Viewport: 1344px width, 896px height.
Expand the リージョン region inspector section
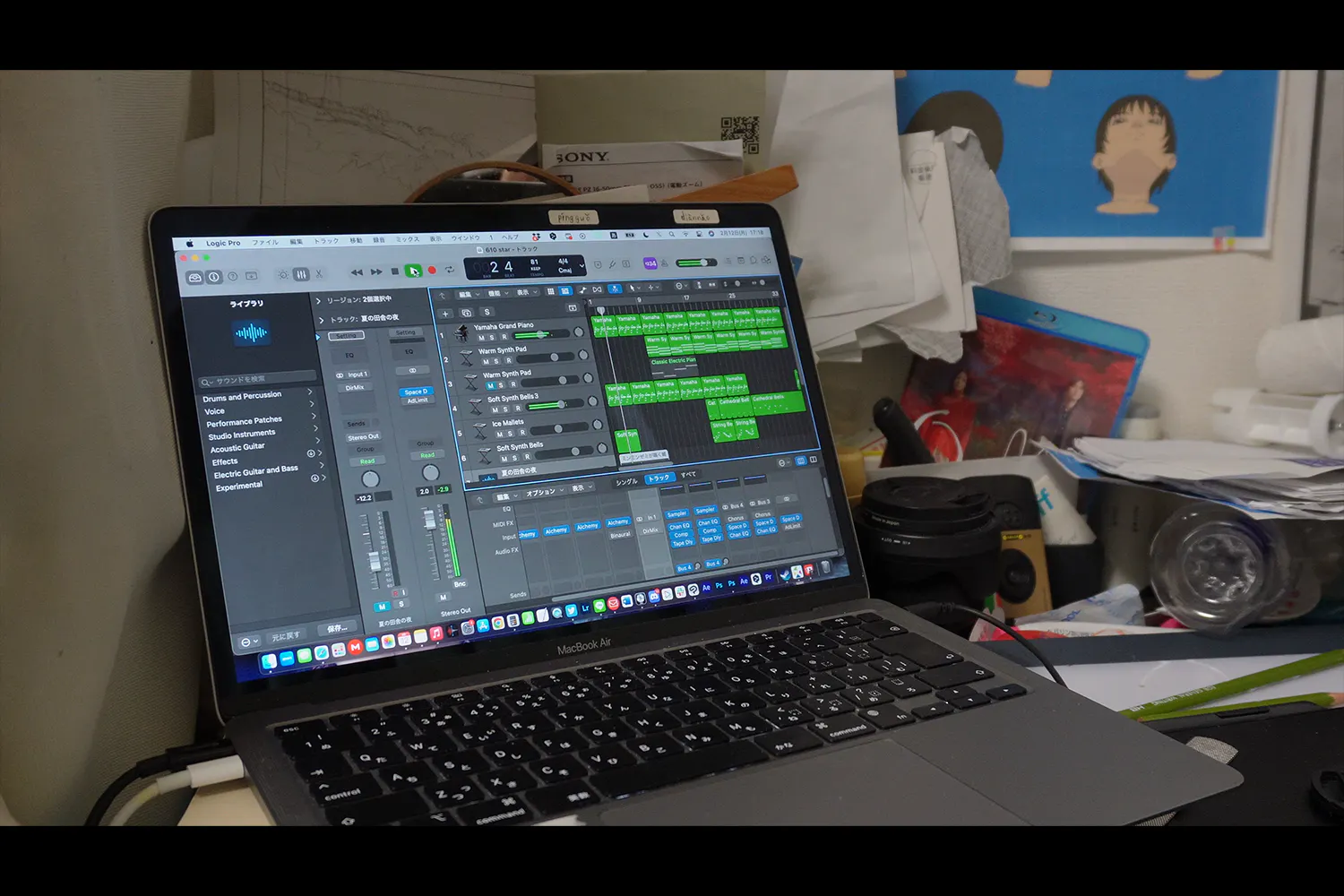tap(318, 301)
